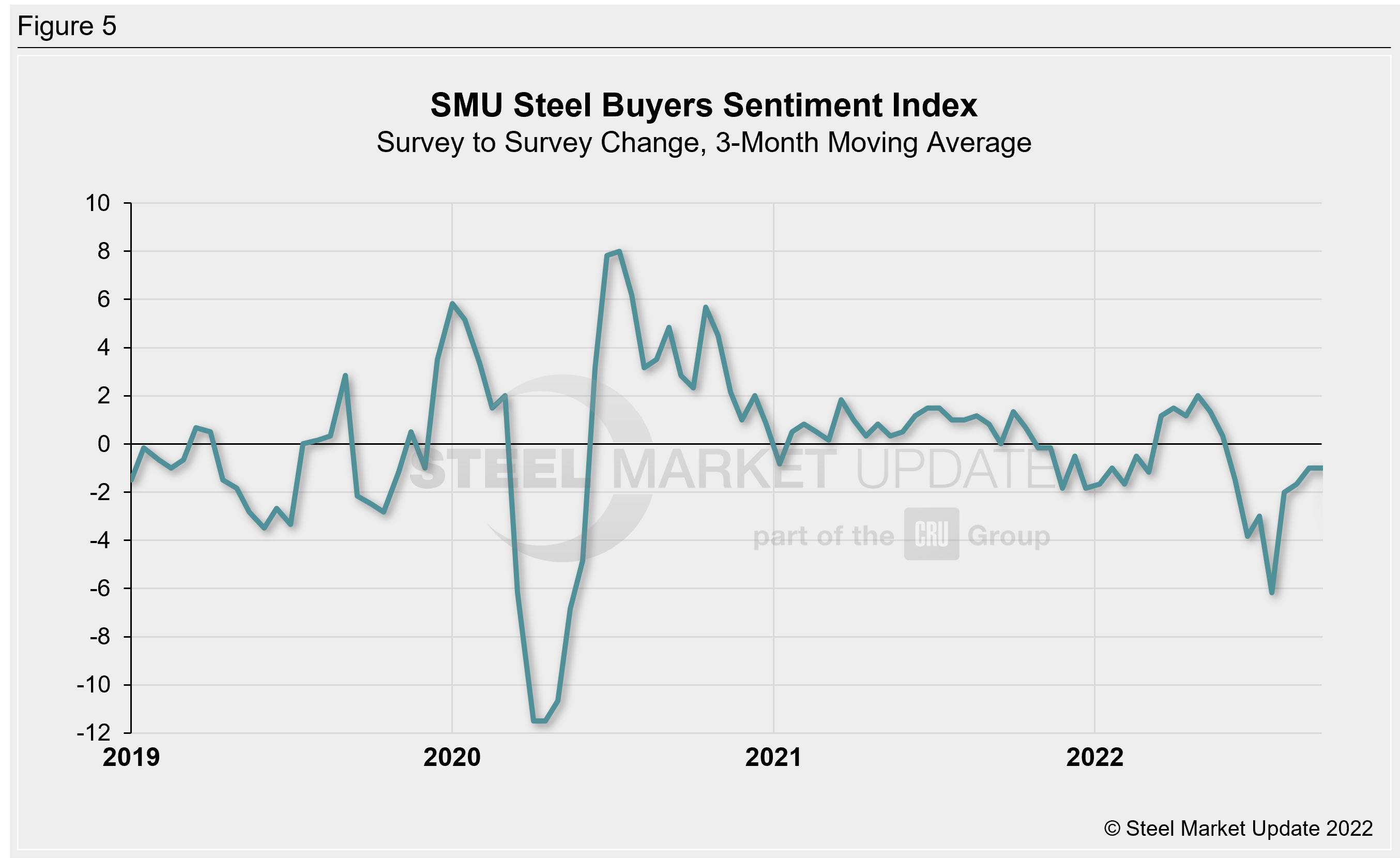1400x858 pixels.
Task: Select the 2021 x-axis label
Action: 773,758
